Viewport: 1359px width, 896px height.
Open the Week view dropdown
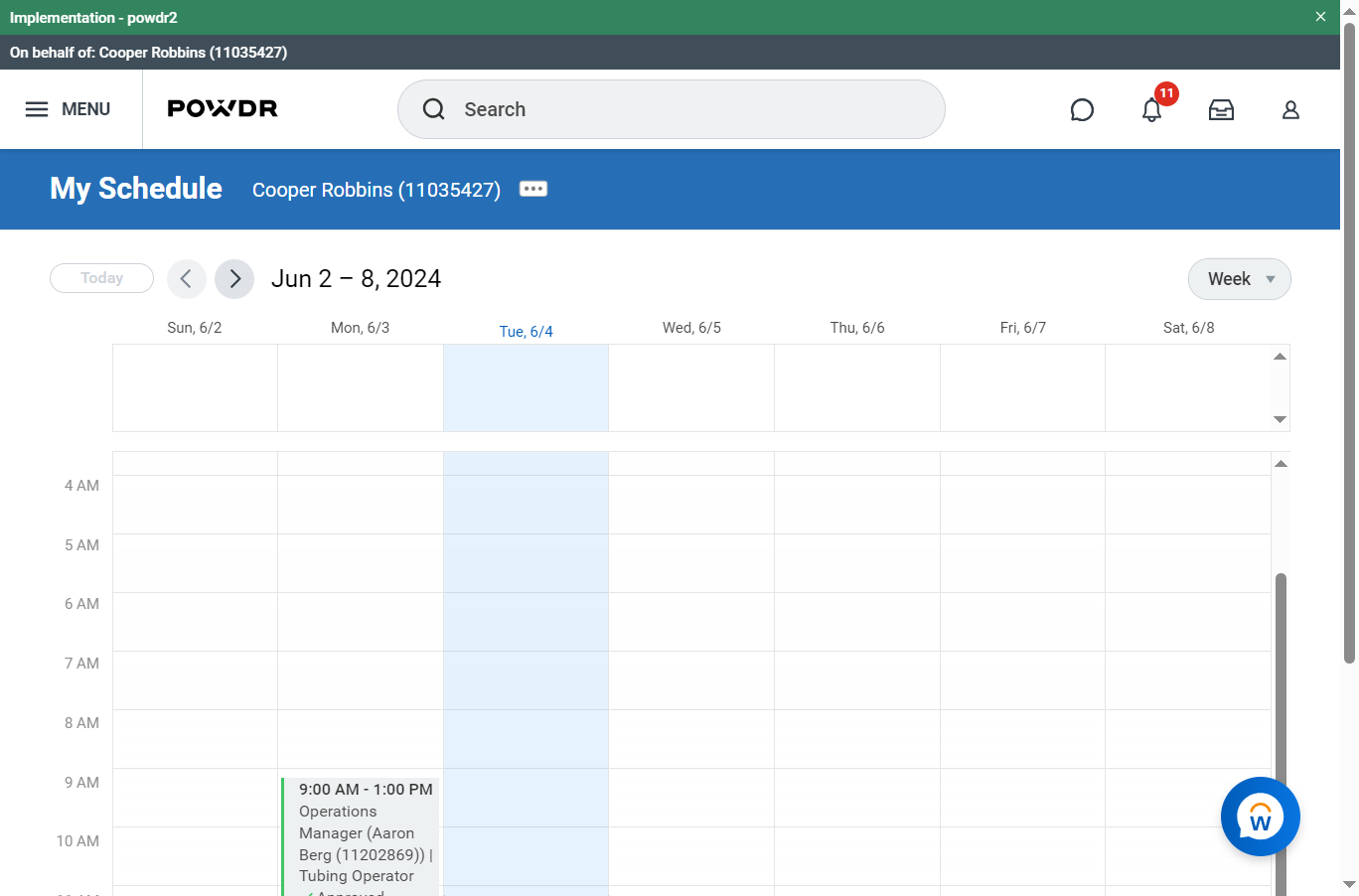[x=1240, y=279]
